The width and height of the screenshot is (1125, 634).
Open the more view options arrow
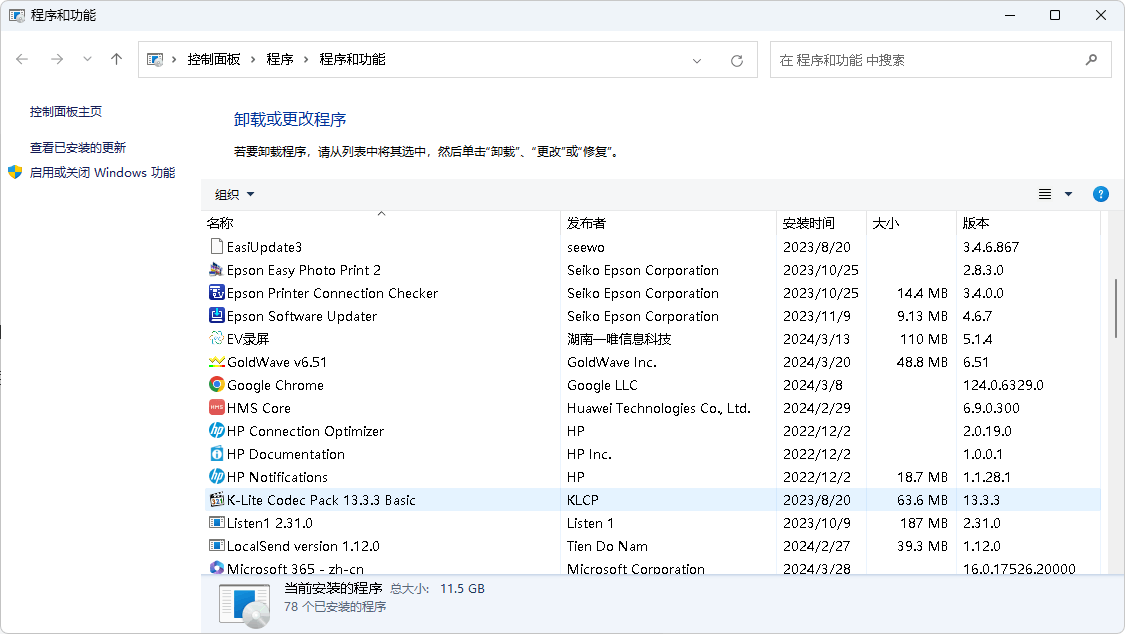[1068, 194]
